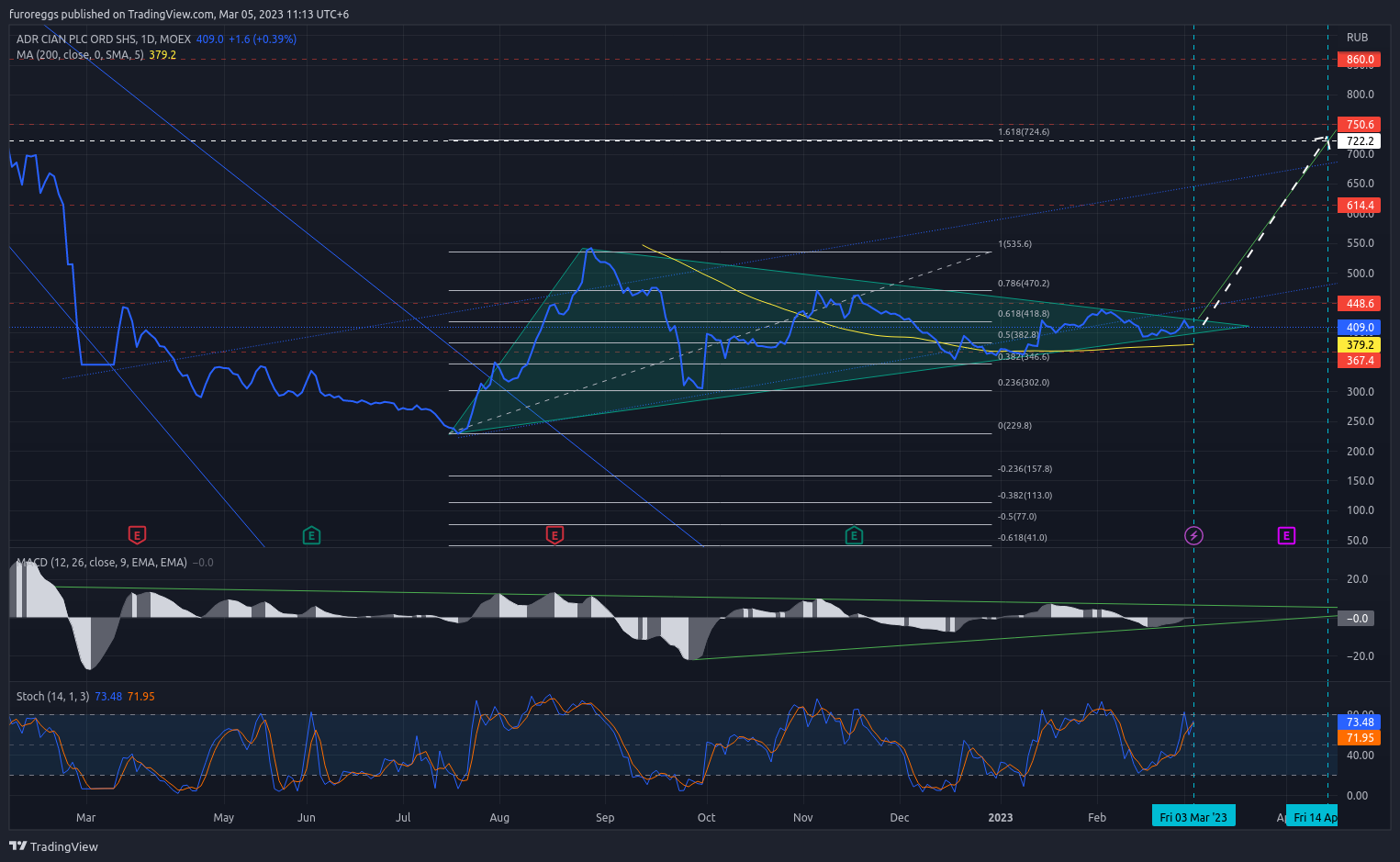Click the 2023 label on the time axis

point(1001,818)
